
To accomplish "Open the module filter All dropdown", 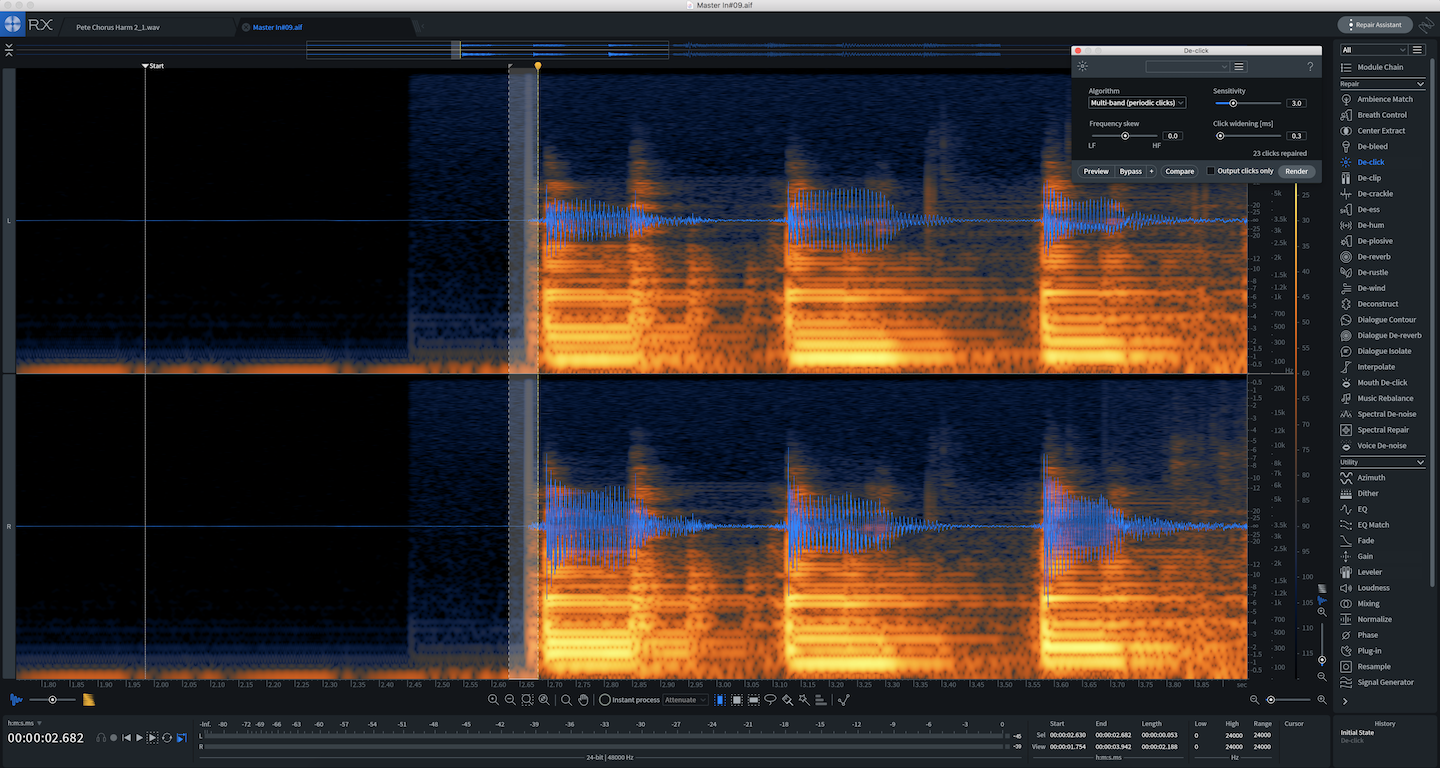I will tap(1374, 50).
